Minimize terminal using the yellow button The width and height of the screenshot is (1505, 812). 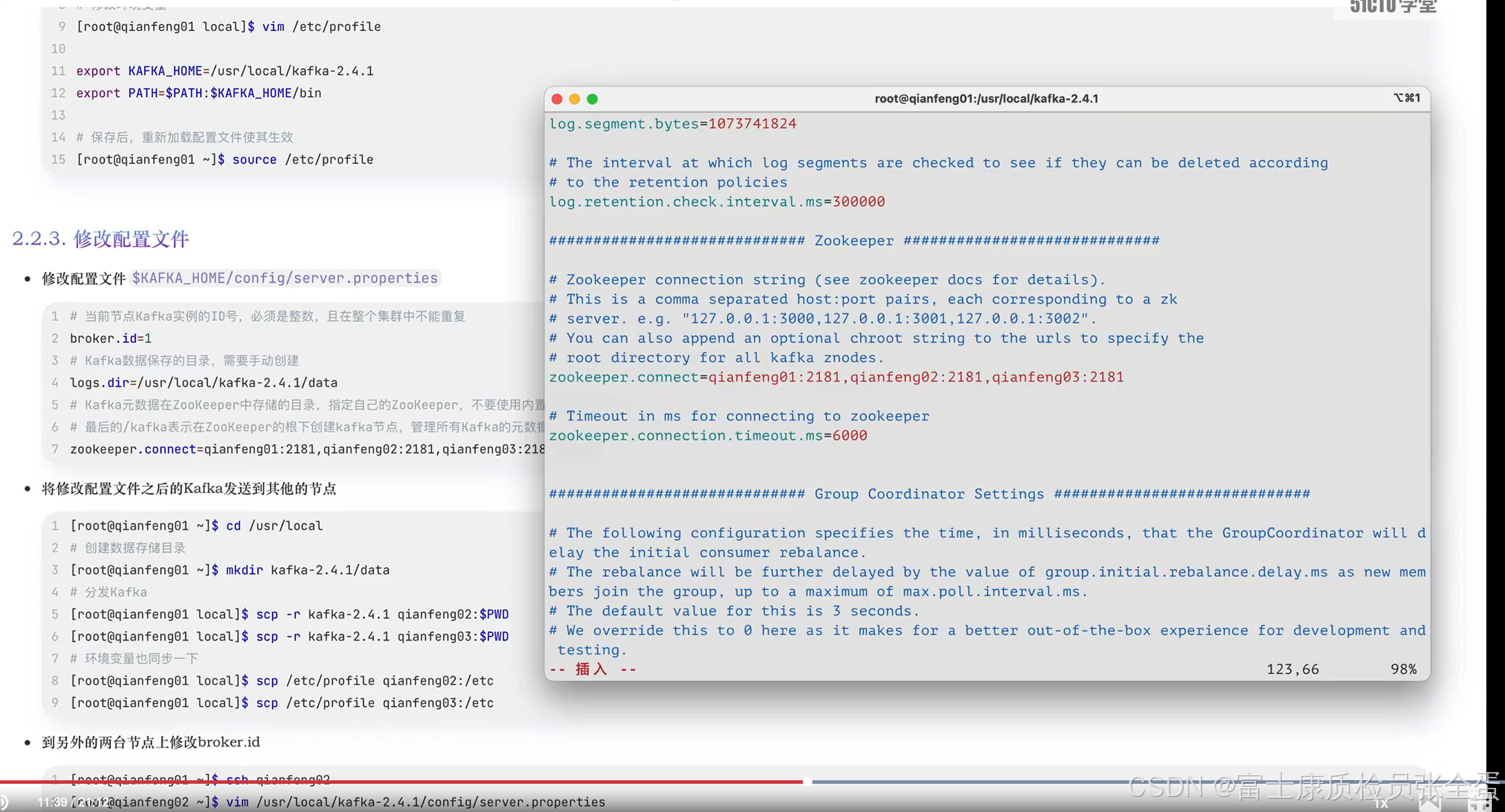[x=575, y=99]
